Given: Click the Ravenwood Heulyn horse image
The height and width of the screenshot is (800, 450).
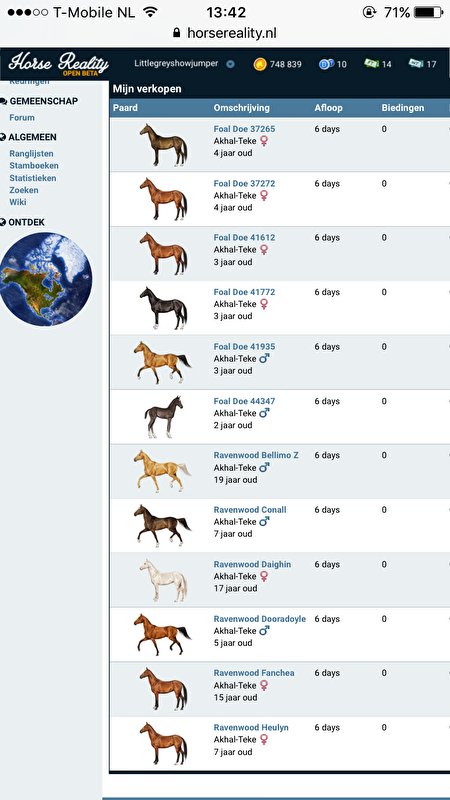Looking at the screenshot, I should [x=163, y=744].
